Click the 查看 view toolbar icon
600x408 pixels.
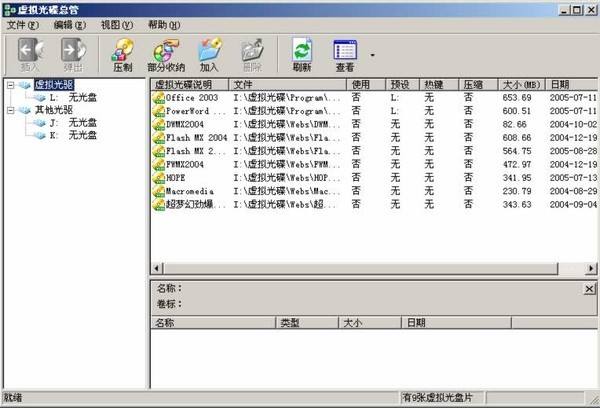tap(345, 50)
